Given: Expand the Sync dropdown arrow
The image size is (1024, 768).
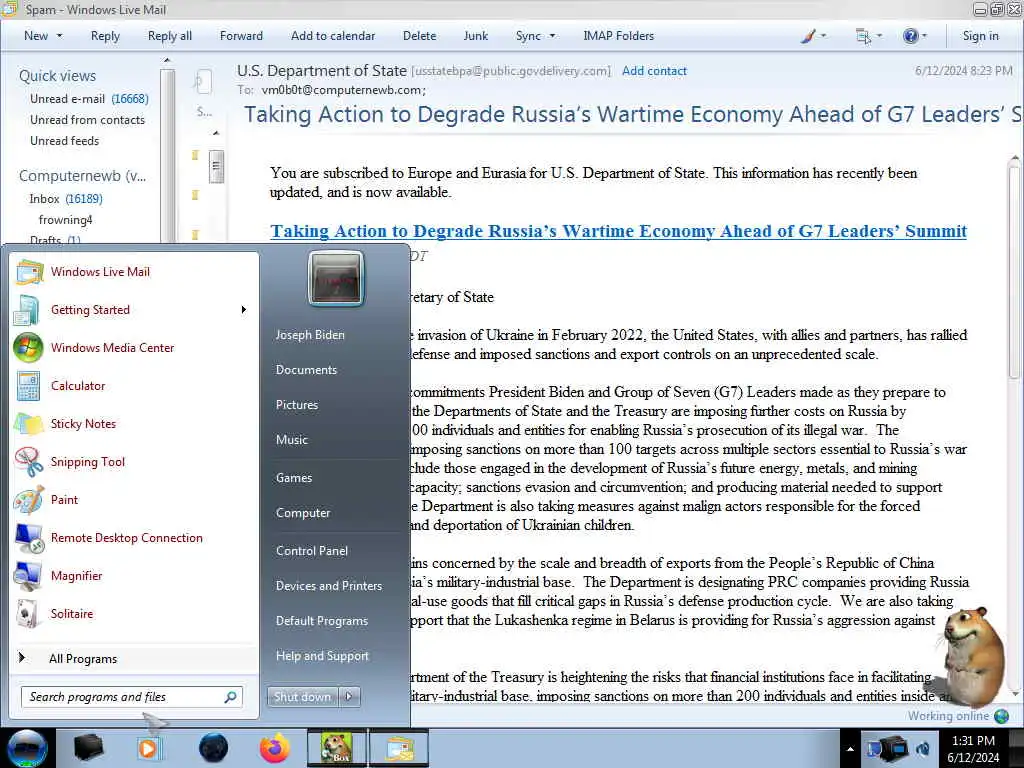Looking at the screenshot, I should (552, 36).
